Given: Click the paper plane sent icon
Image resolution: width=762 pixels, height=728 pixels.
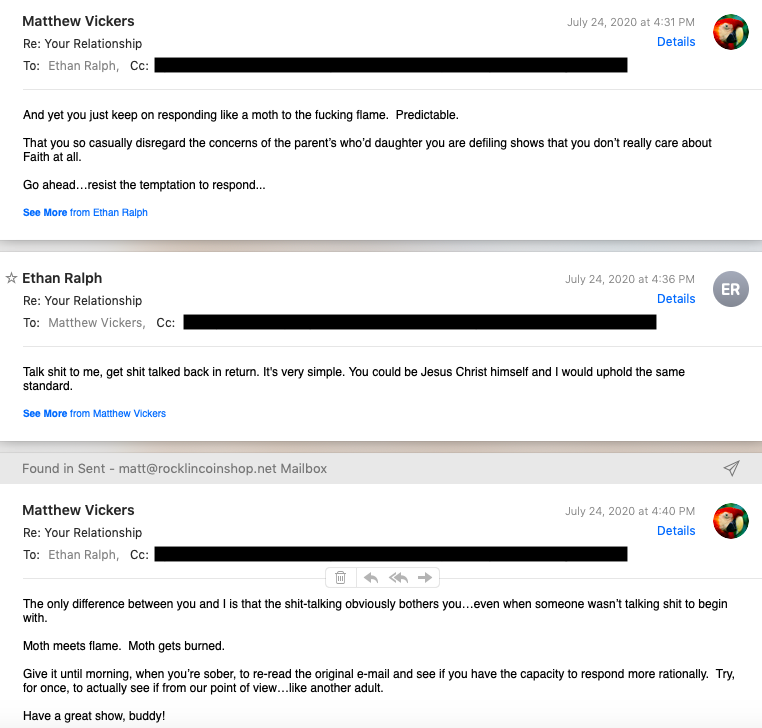Looking at the screenshot, I should coord(731,468).
